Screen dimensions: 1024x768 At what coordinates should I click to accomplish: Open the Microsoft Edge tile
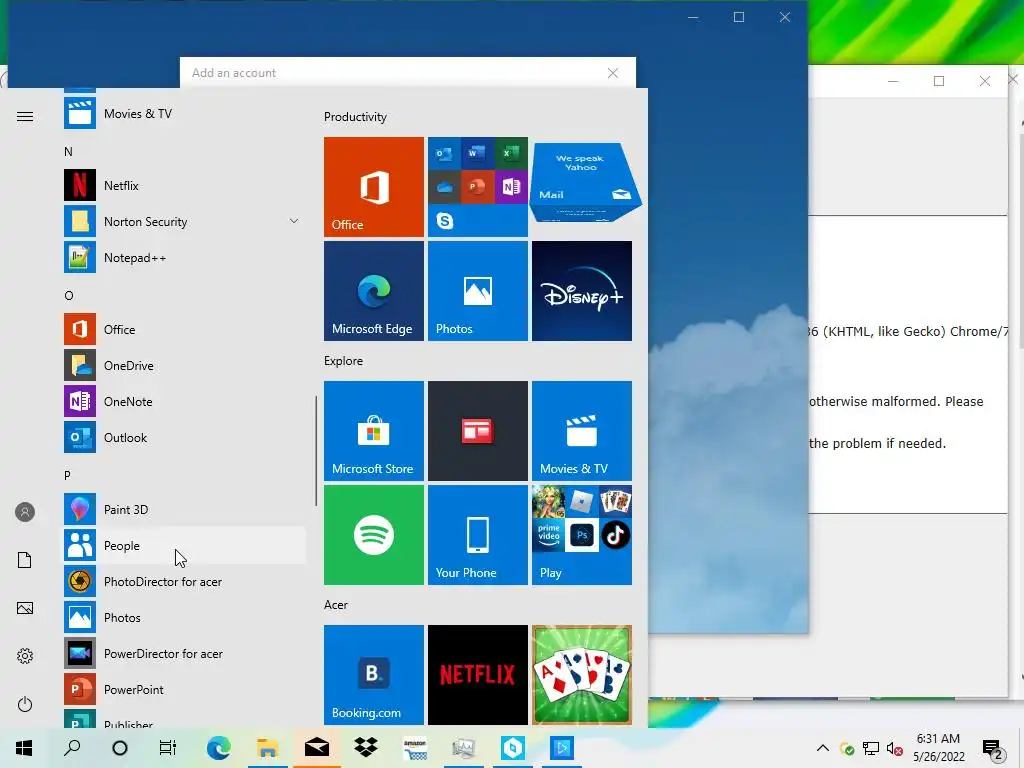[374, 291]
